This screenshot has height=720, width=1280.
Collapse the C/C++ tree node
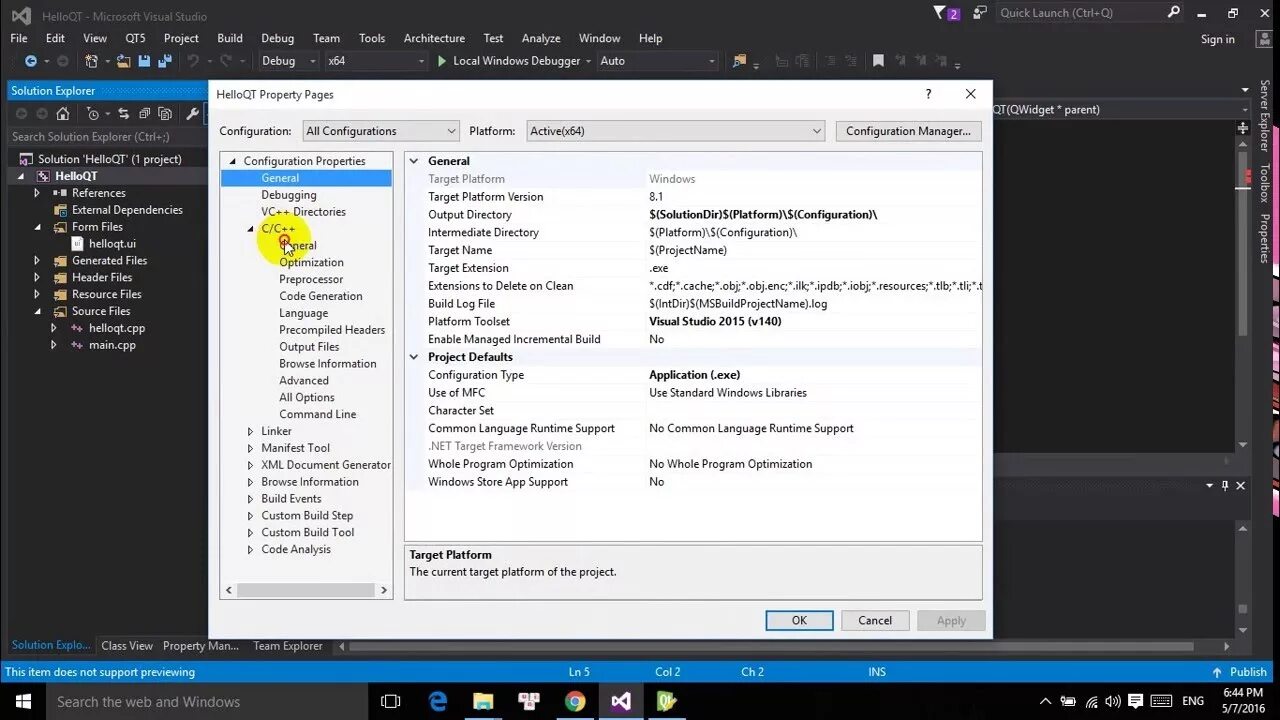pos(251,229)
